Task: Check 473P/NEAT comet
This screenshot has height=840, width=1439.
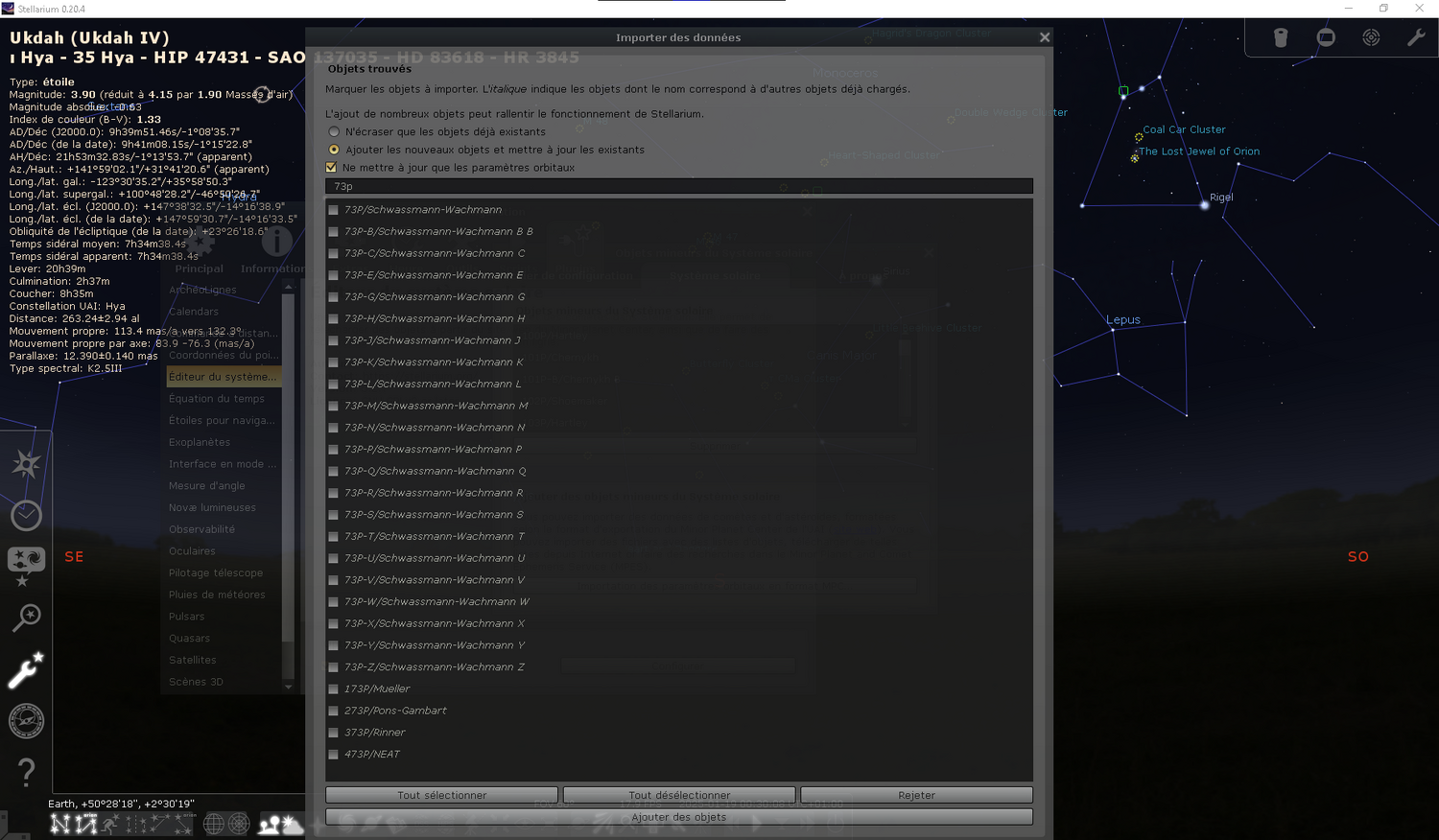Action: pyautogui.click(x=334, y=755)
